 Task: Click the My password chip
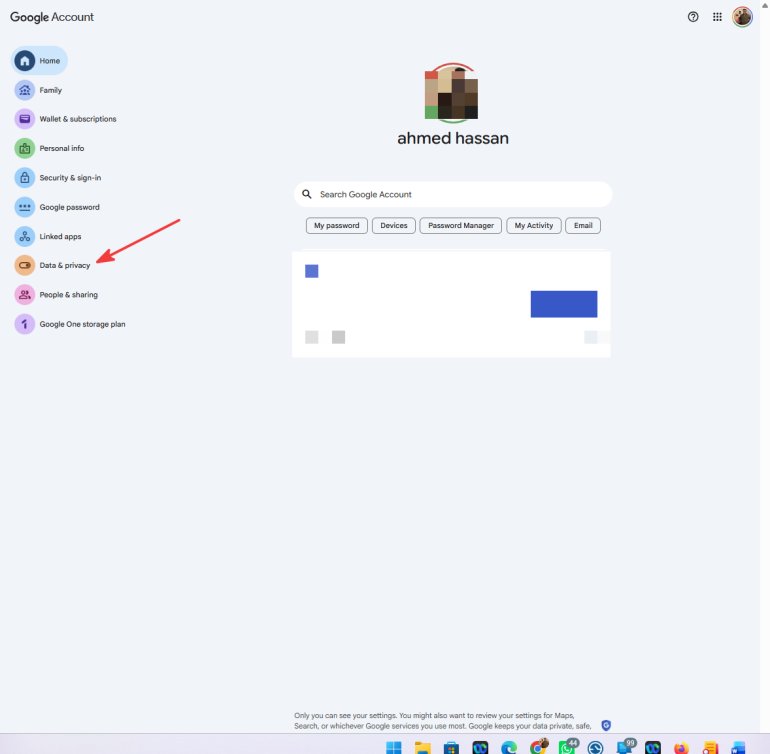click(x=336, y=225)
